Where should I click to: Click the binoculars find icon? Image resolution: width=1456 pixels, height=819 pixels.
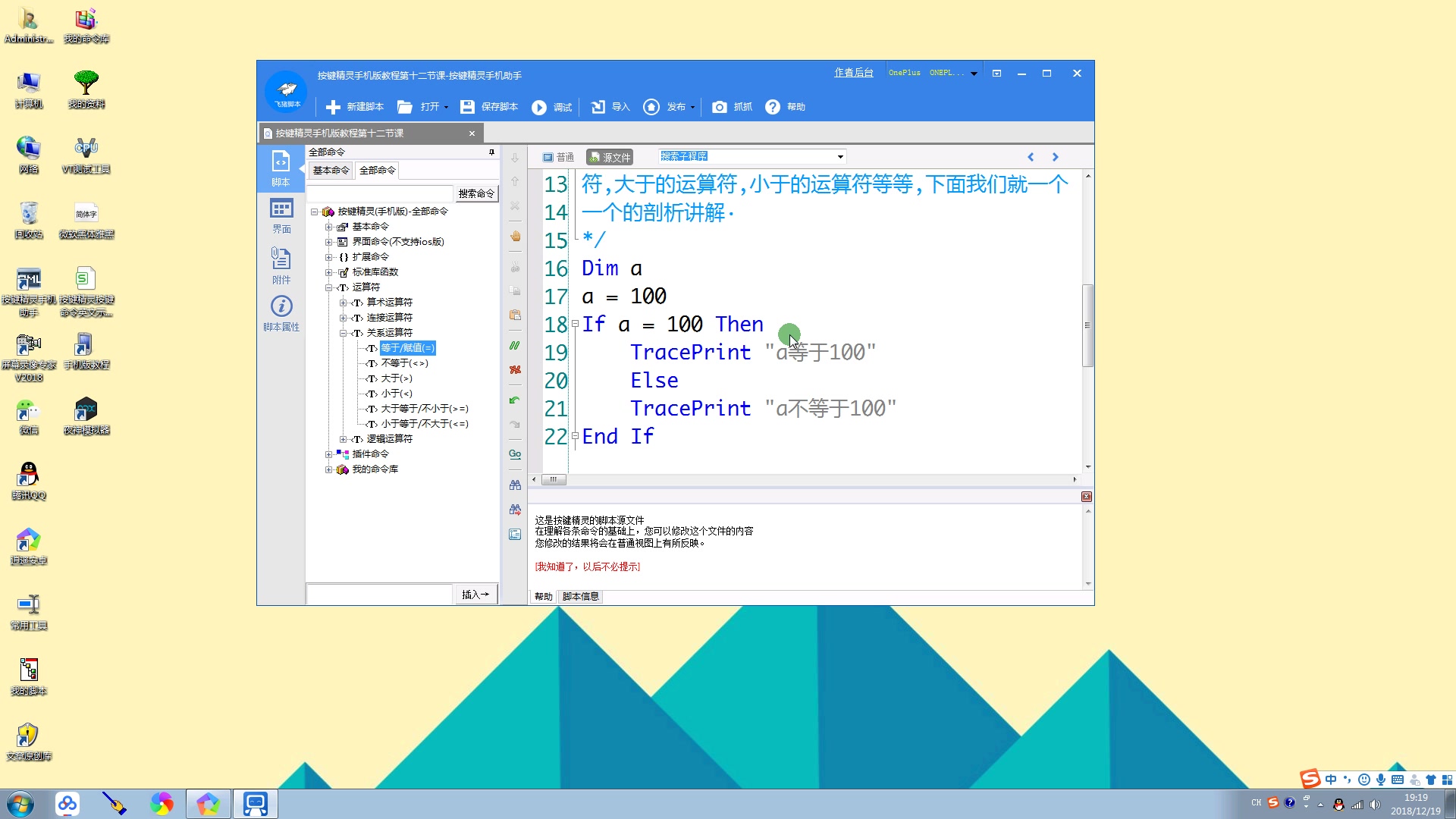click(515, 485)
